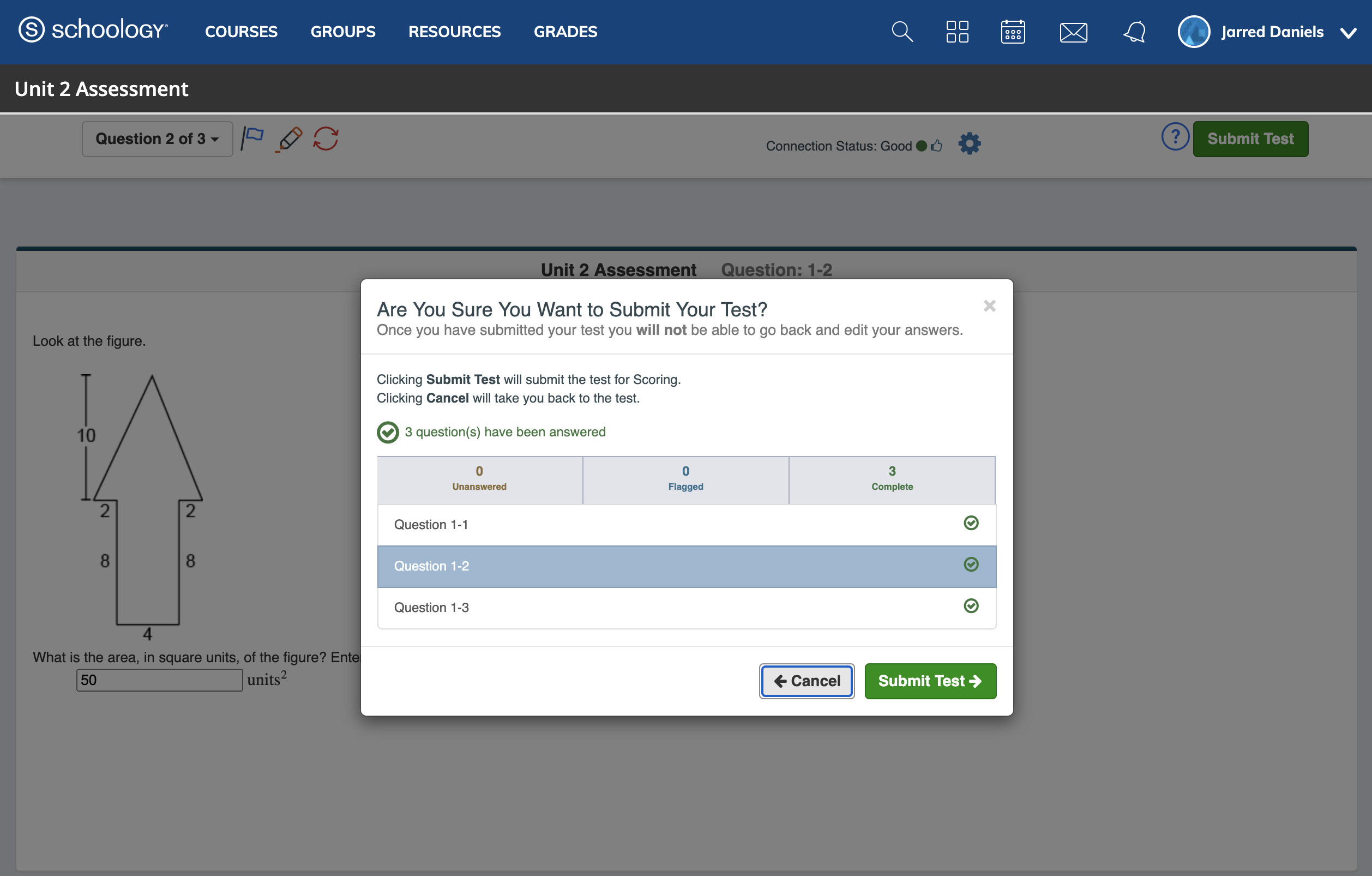Open the messages envelope icon
Screen dimensions: 1372x876
[x=1073, y=32]
